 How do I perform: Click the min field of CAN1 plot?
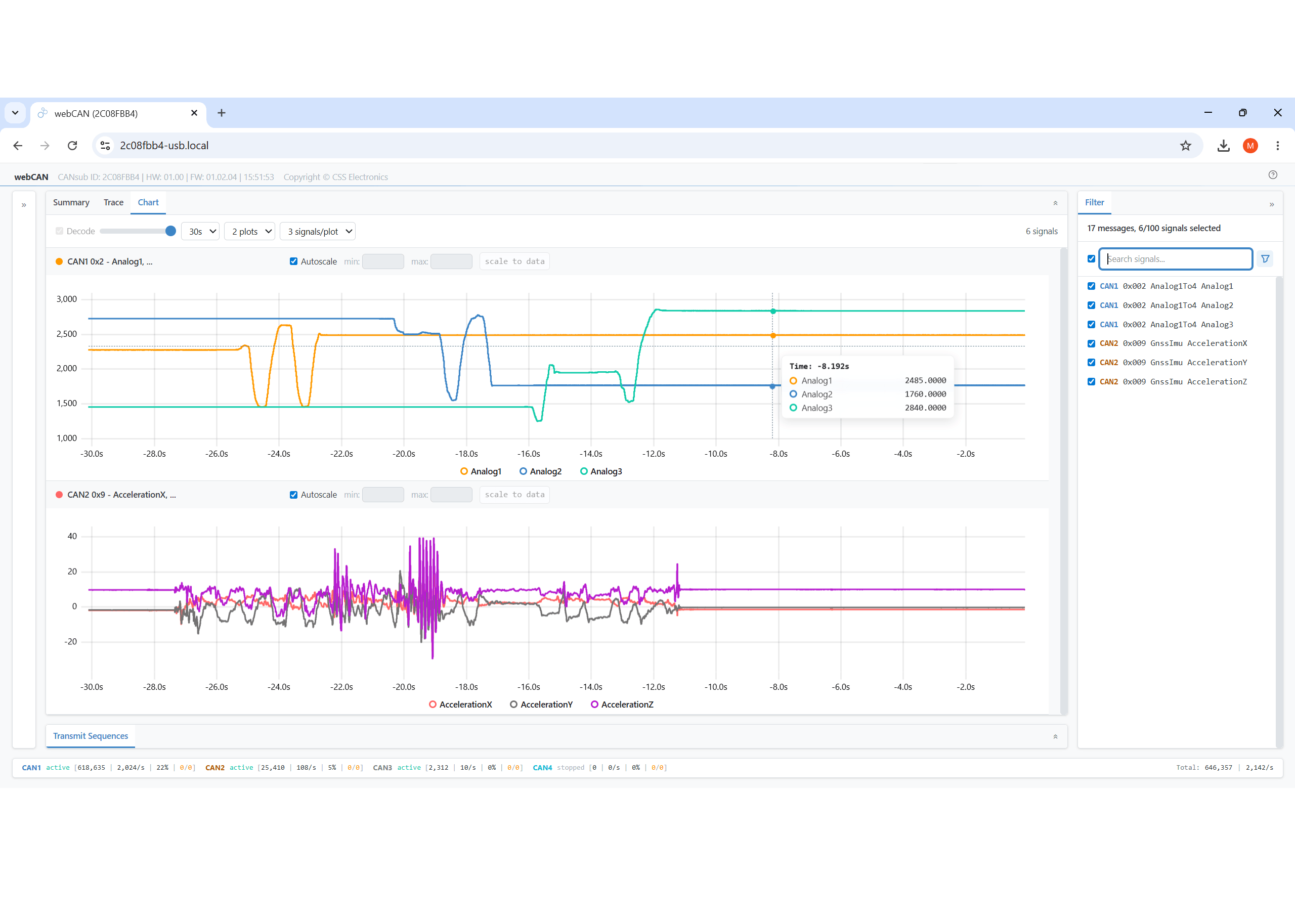tap(383, 262)
